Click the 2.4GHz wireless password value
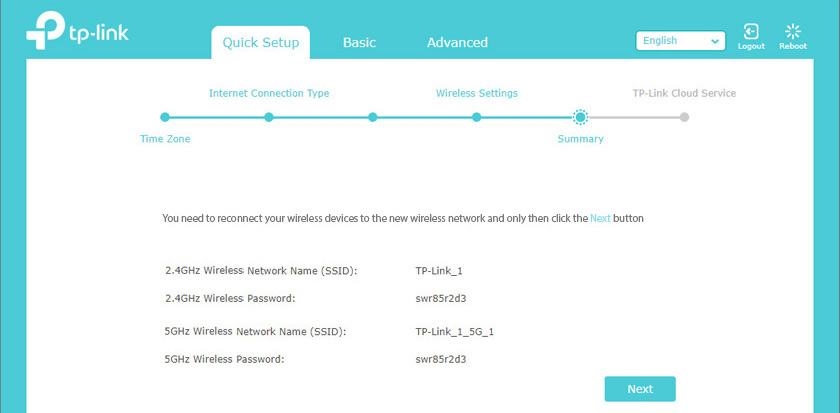The height and width of the screenshot is (413, 840). click(x=441, y=298)
